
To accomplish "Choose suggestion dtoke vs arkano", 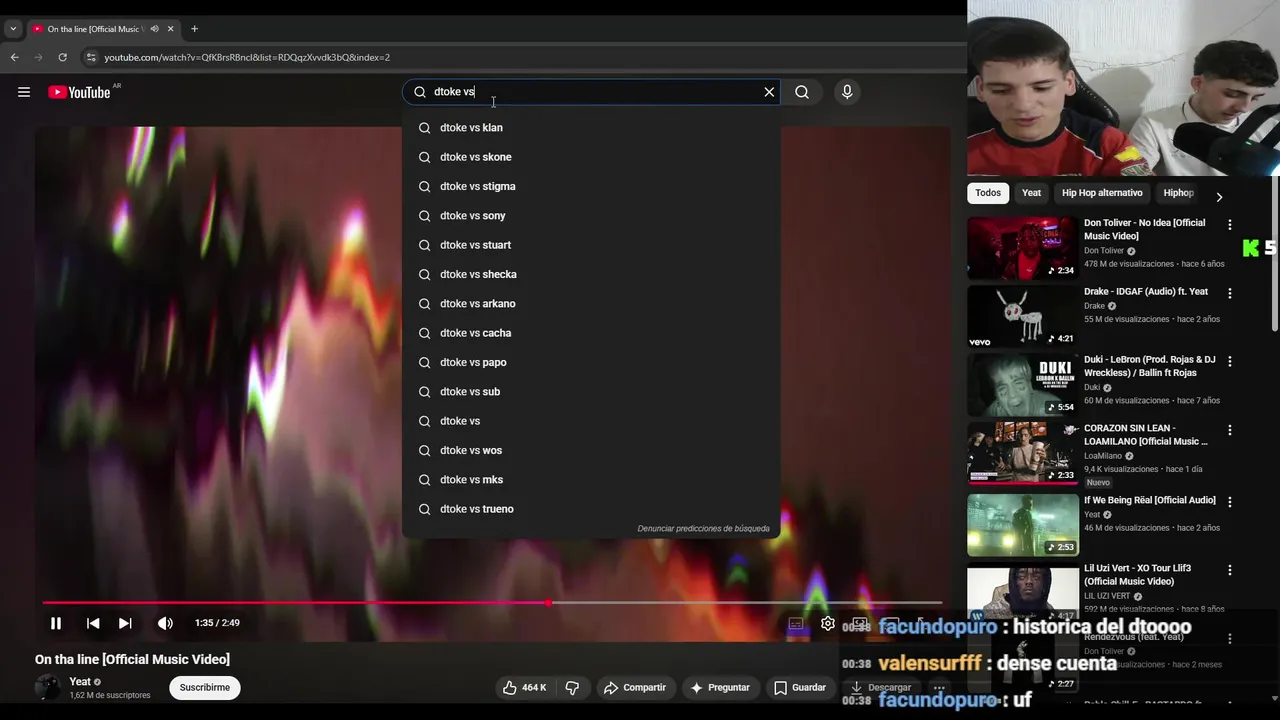I will click(591, 304).
